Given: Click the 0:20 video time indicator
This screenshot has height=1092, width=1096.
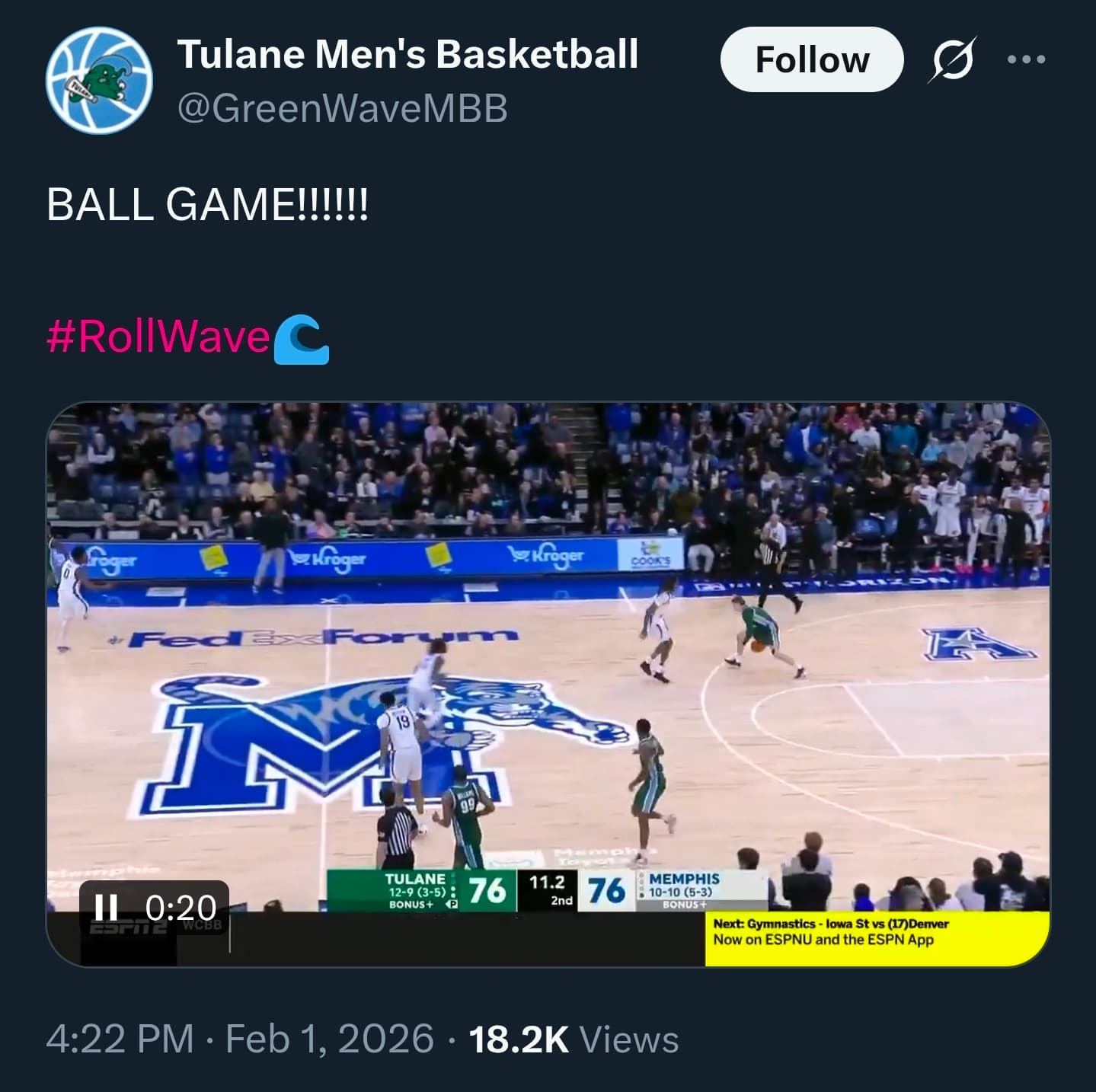Looking at the screenshot, I should [x=181, y=907].
